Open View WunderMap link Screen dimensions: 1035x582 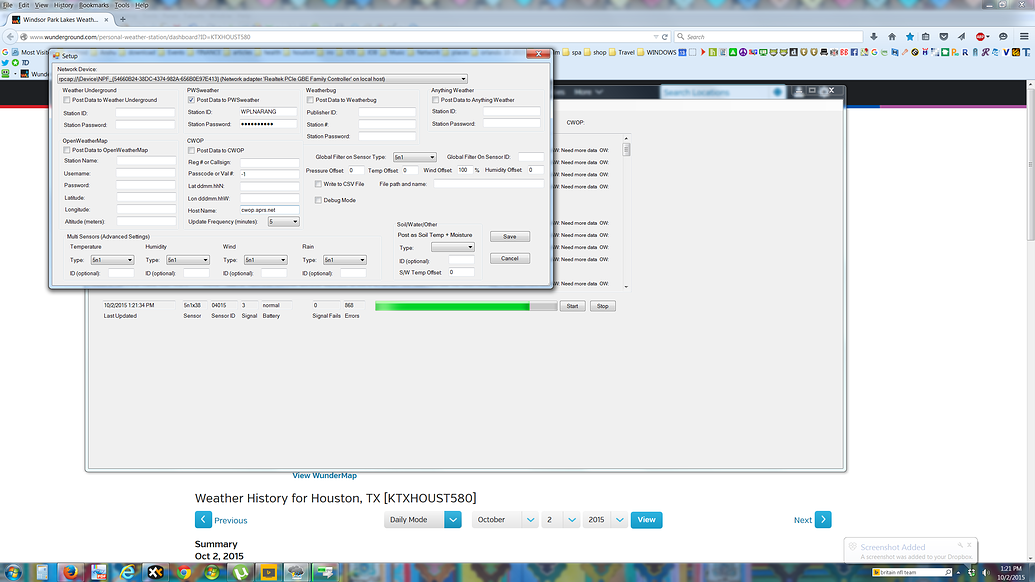point(324,475)
